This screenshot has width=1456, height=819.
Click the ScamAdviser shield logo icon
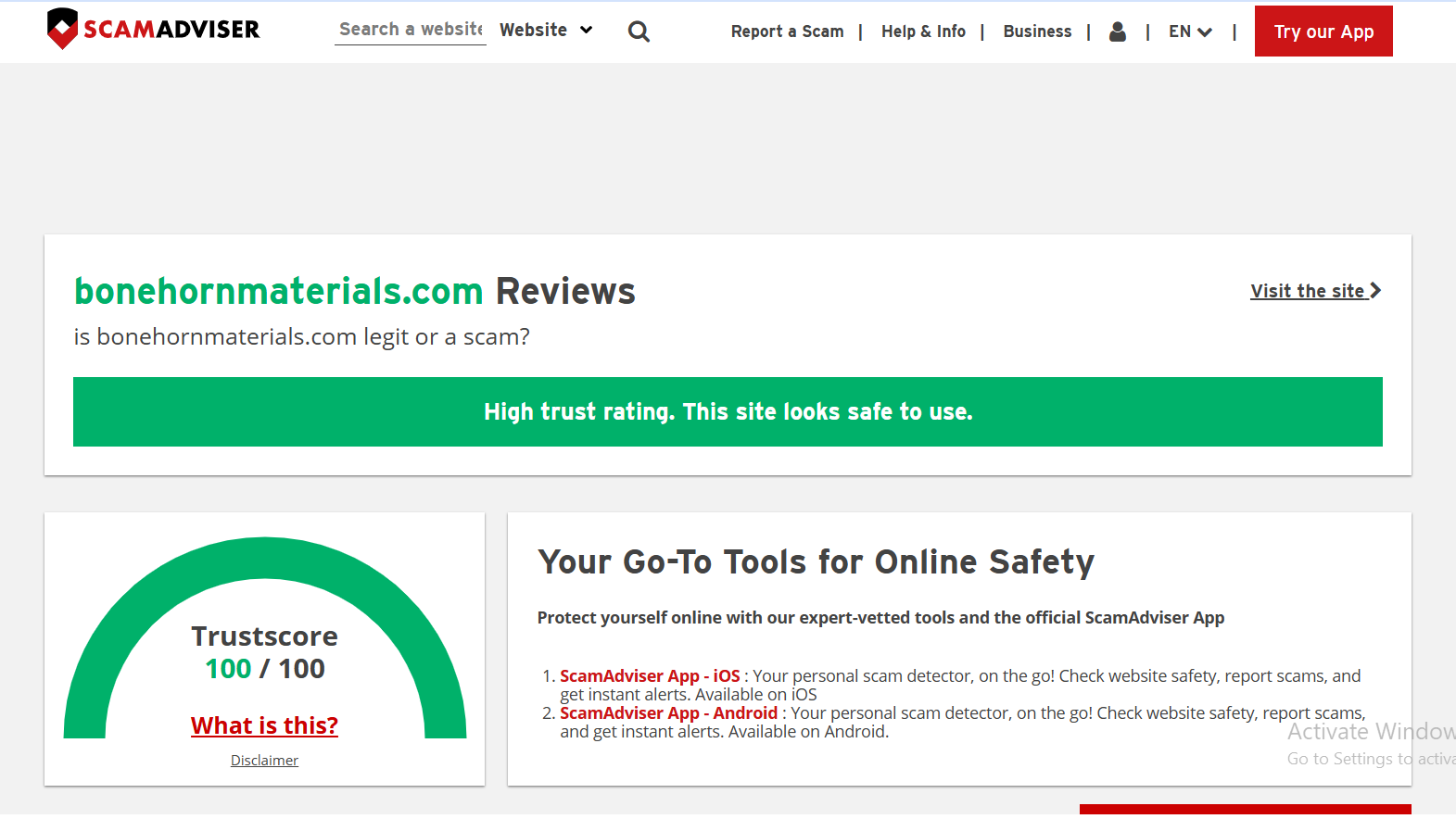coord(62,29)
